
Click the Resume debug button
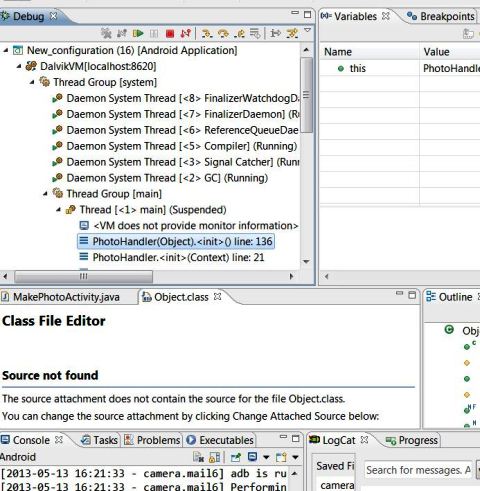[x=138, y=33]
